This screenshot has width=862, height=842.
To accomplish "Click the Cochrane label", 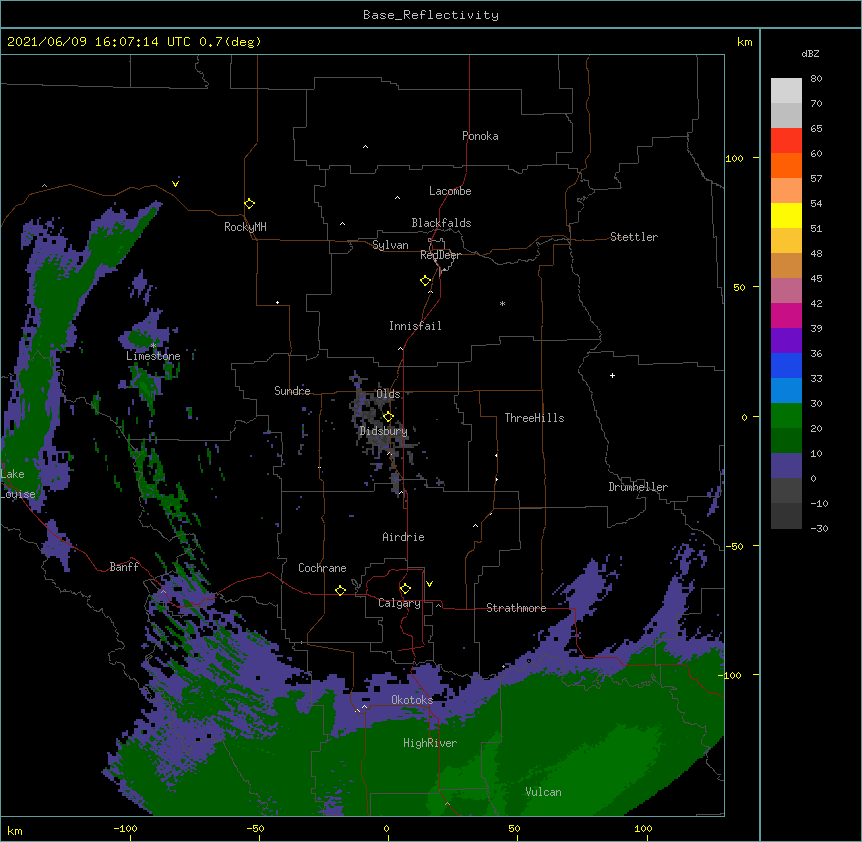I will (322, 568).
